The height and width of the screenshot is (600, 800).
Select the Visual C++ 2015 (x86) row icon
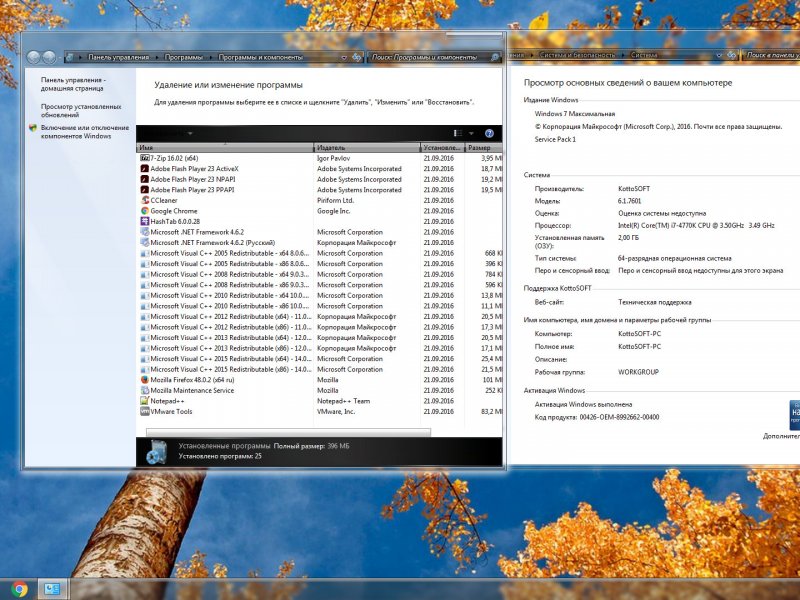145,369
